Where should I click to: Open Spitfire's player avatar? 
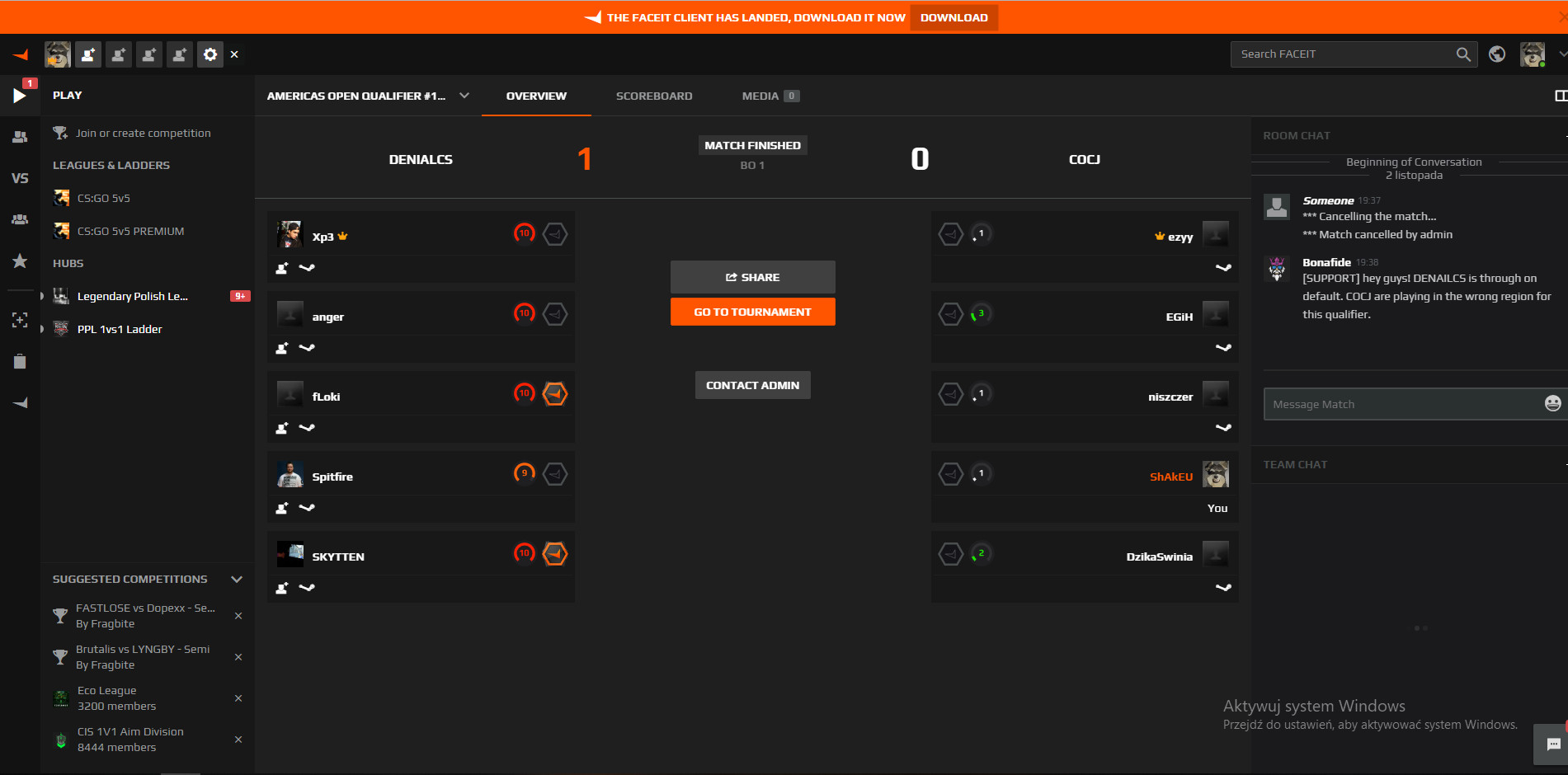[x=290, y=474]
